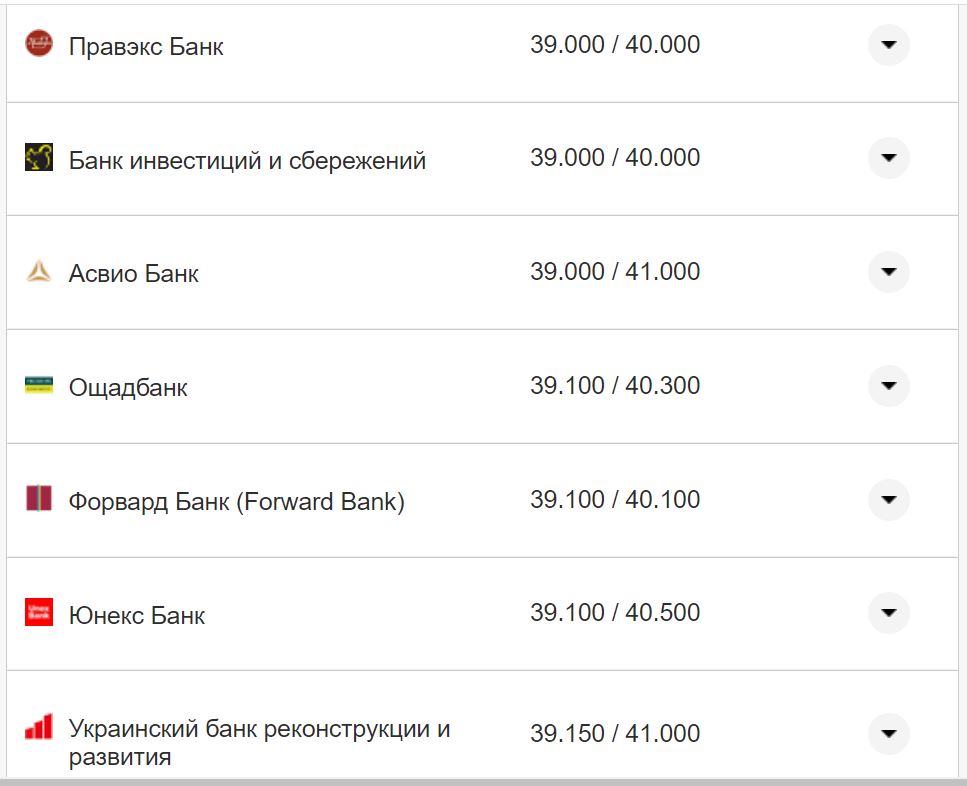Expand Асвио Банк row details
The height and width of the screenshot is (786, 967).
(x=888, y=271)
